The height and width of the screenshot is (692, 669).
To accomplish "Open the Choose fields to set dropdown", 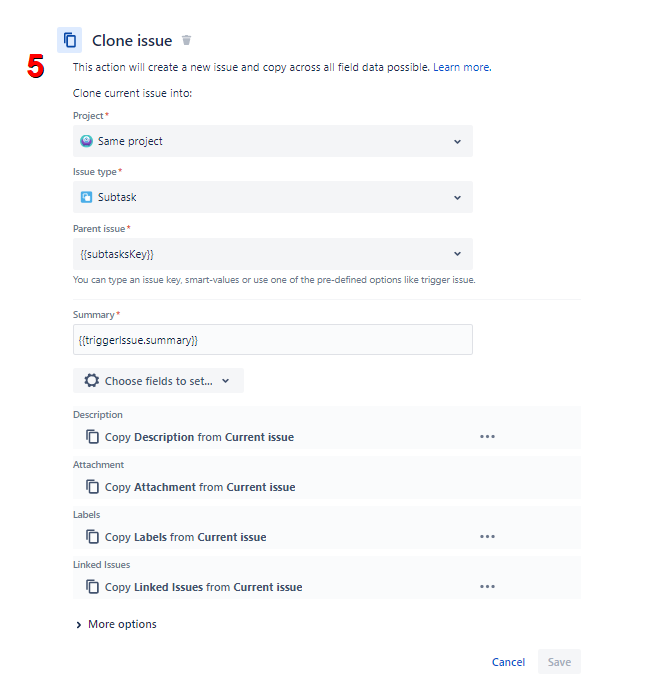I will tap(158, 380).
